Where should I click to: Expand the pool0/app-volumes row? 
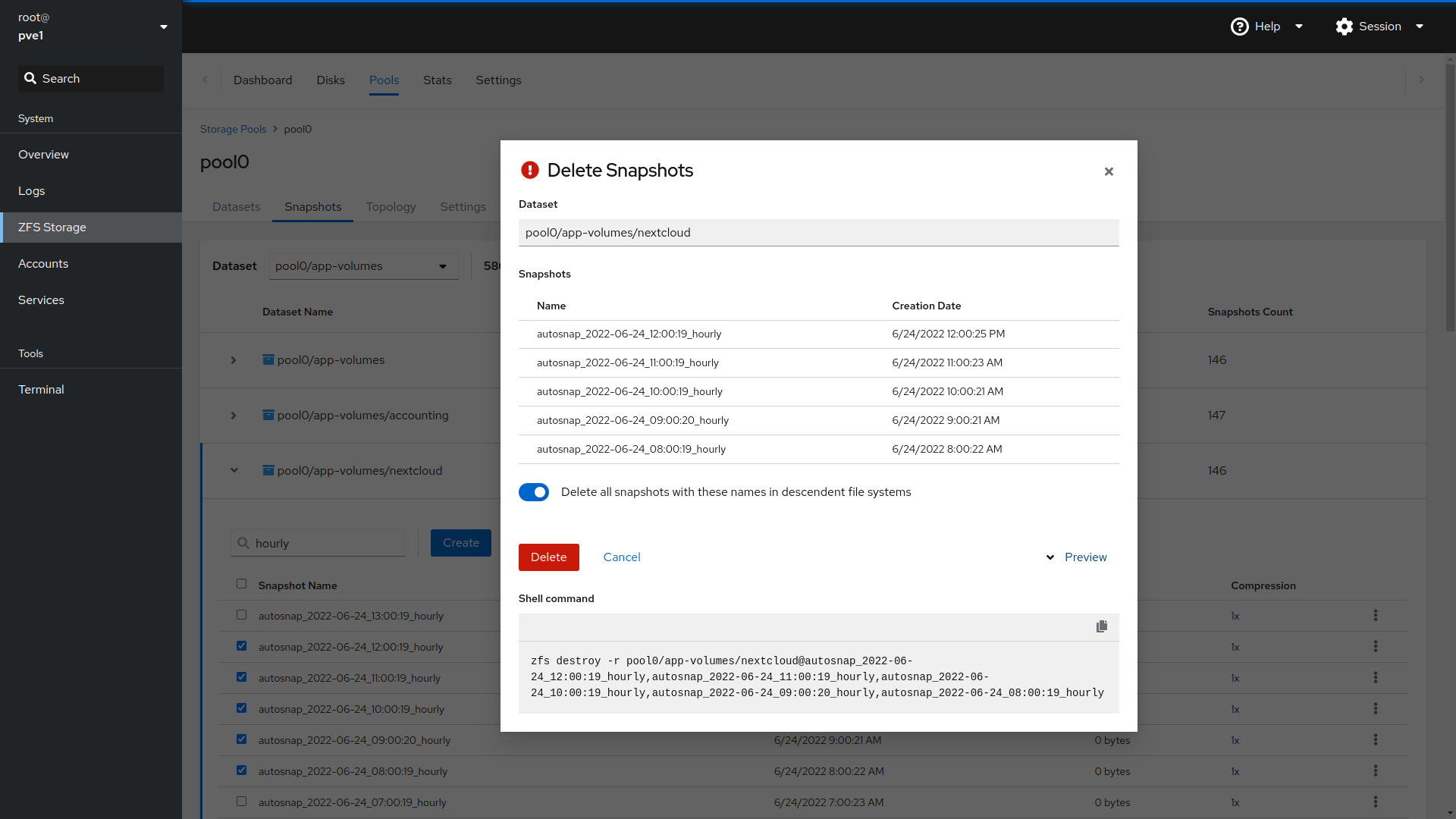[x=234, y=360]
